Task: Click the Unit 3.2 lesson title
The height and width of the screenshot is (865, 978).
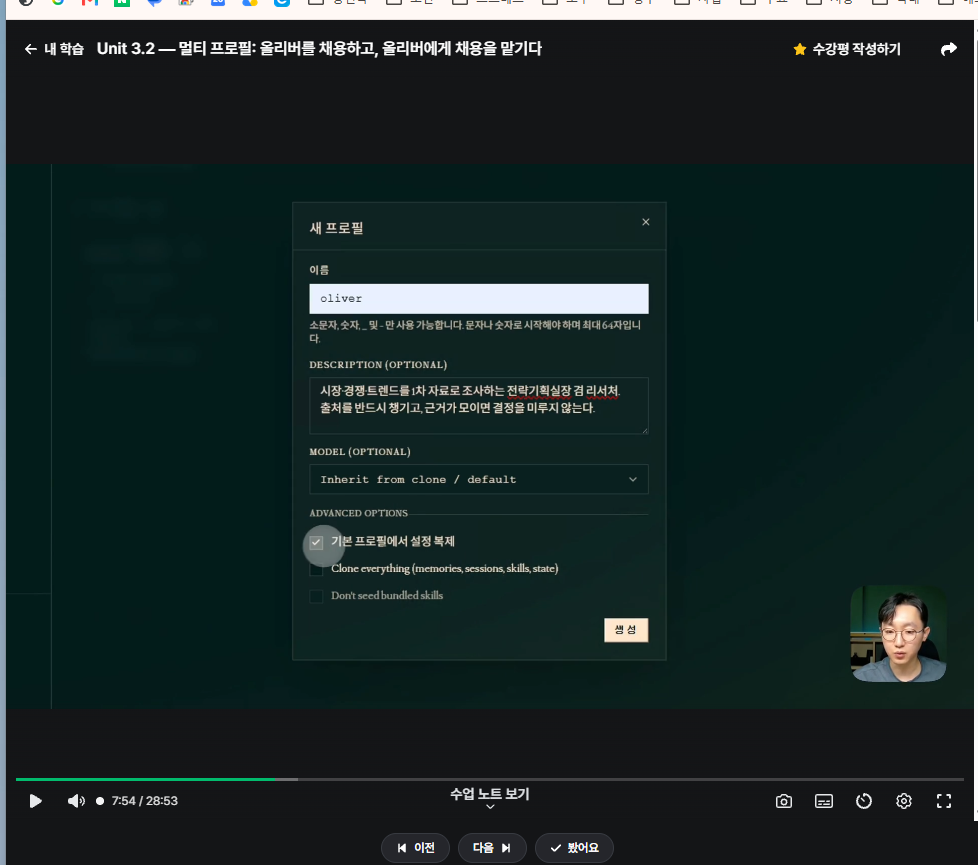Action: (x=319, y=49)
